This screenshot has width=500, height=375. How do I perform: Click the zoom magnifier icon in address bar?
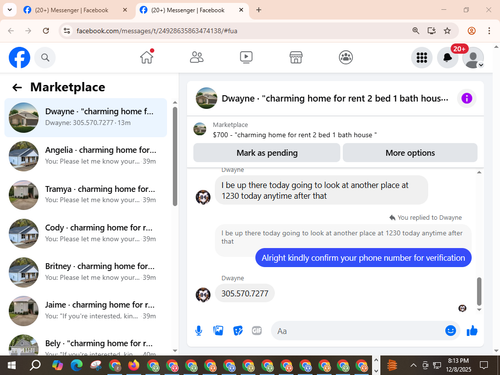click(x=415, y=31)
